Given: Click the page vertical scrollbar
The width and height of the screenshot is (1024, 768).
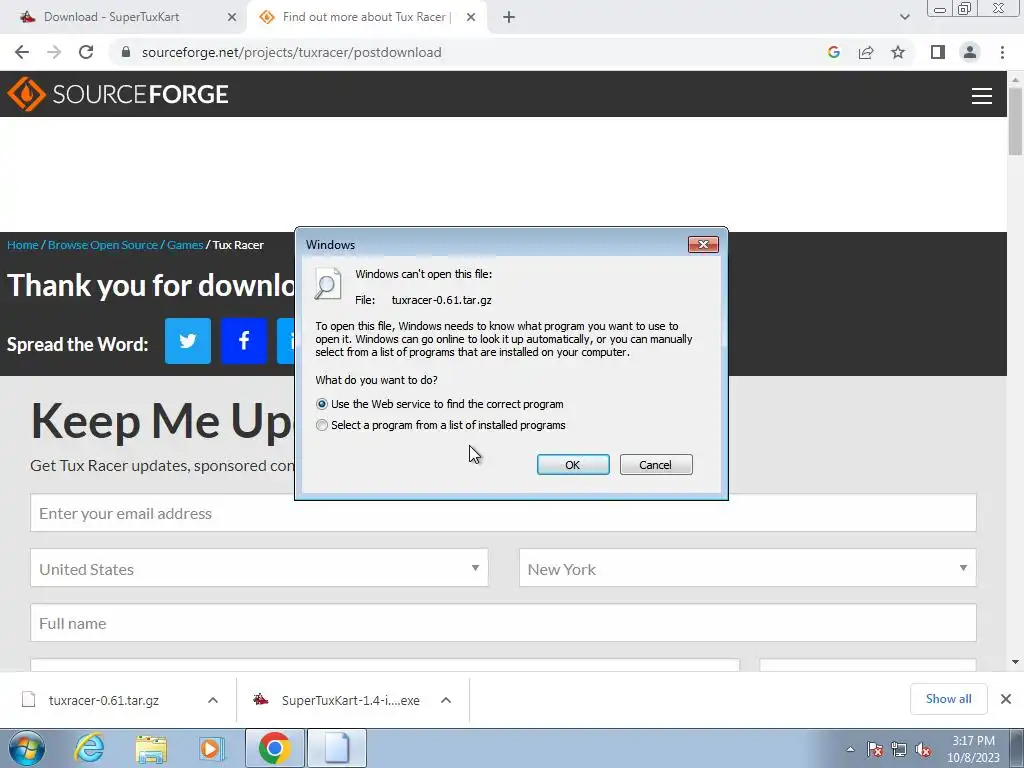Looking at the screenshot, I should (x=1015, y=121).
